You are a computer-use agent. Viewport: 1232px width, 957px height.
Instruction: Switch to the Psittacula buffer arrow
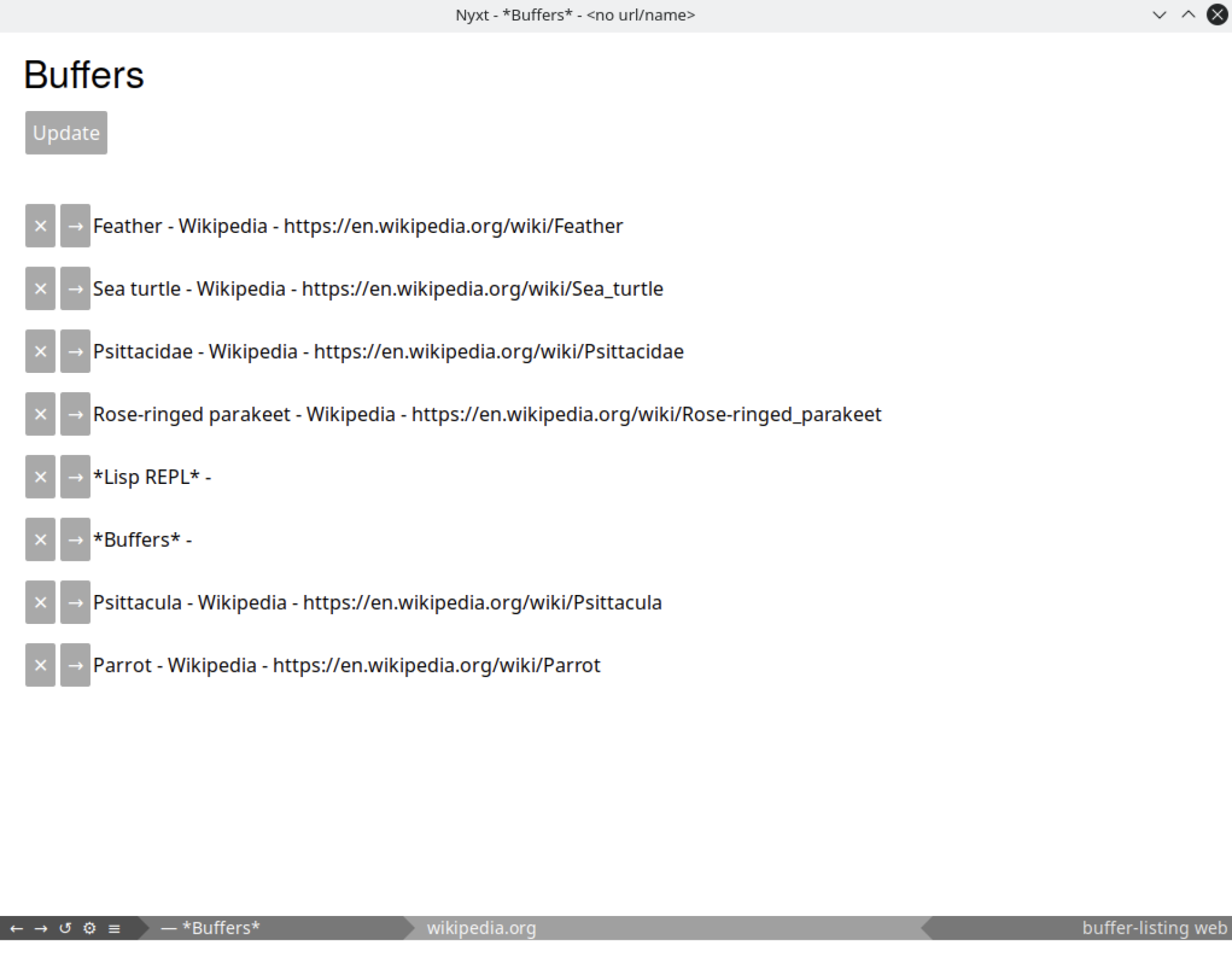click(75, 602)
